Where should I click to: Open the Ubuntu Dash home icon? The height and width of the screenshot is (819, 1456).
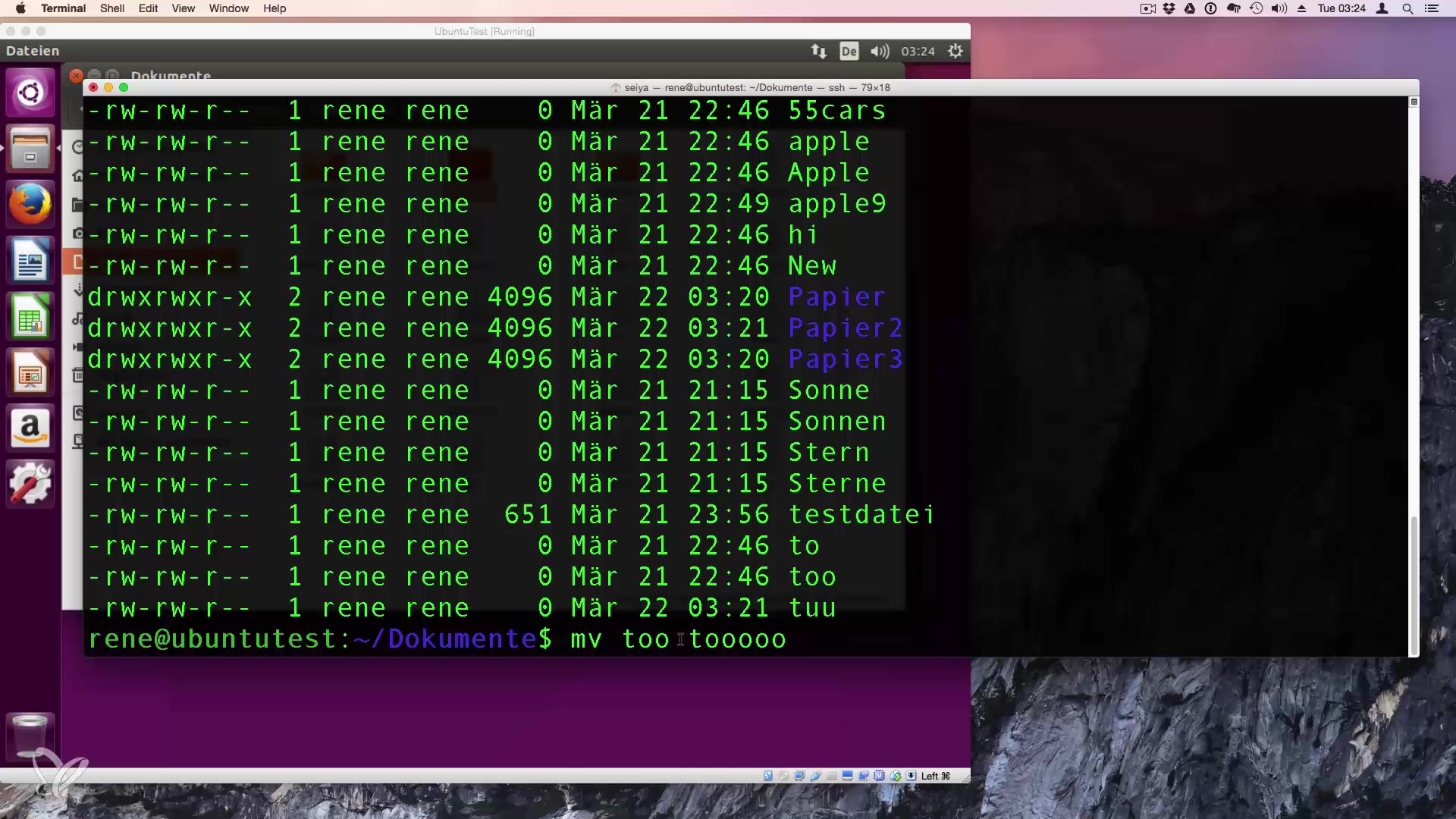pyautogui.click(x=30, y=93)
